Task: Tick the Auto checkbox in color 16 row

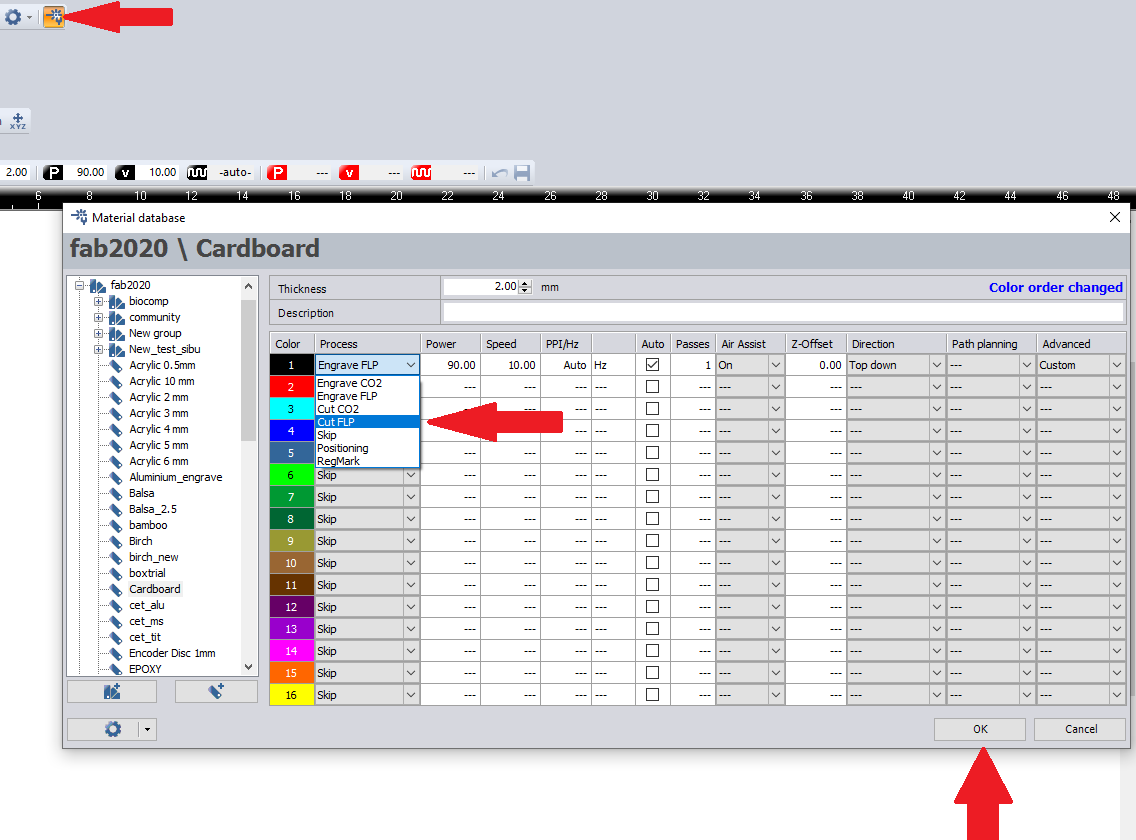Action: [653, 695]
